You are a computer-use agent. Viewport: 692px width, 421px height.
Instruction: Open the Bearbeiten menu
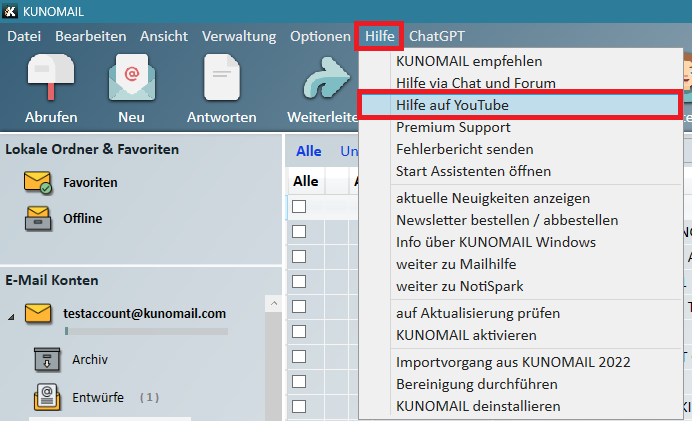coord(90,36)
